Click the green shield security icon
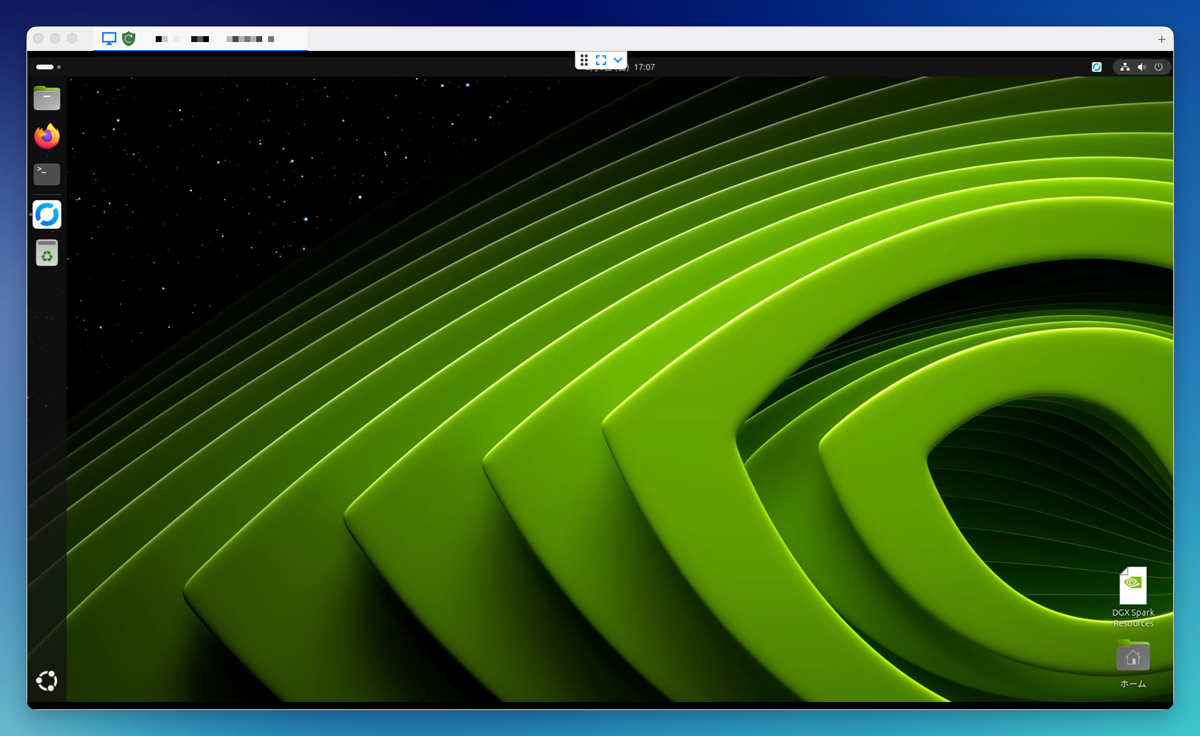1200x736 pixels. (128, 39)
